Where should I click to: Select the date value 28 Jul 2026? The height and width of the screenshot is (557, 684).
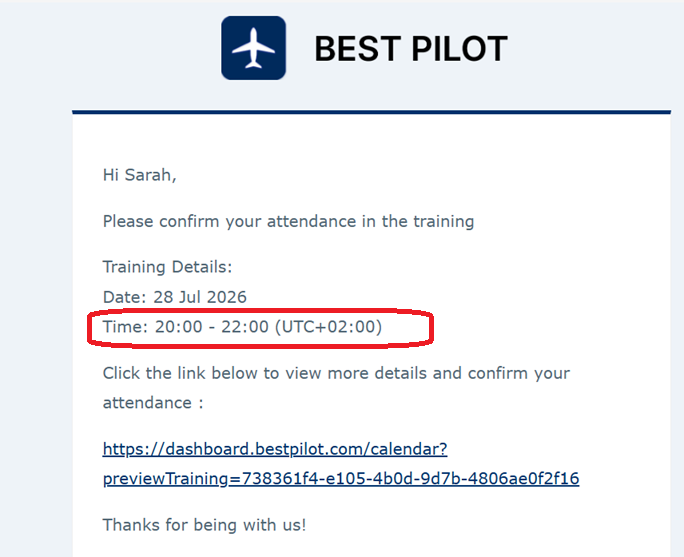(x=200, y=297)
